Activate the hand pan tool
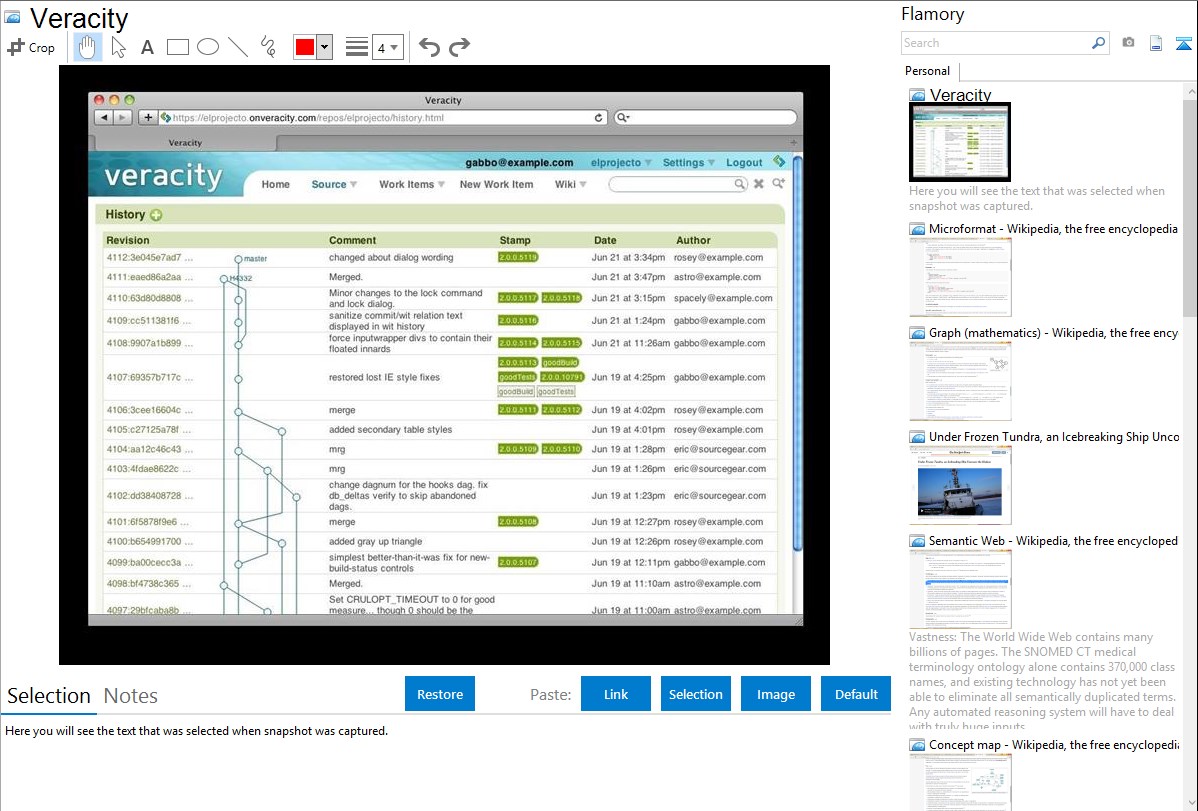1198x811 pixels. click(87, 47)
